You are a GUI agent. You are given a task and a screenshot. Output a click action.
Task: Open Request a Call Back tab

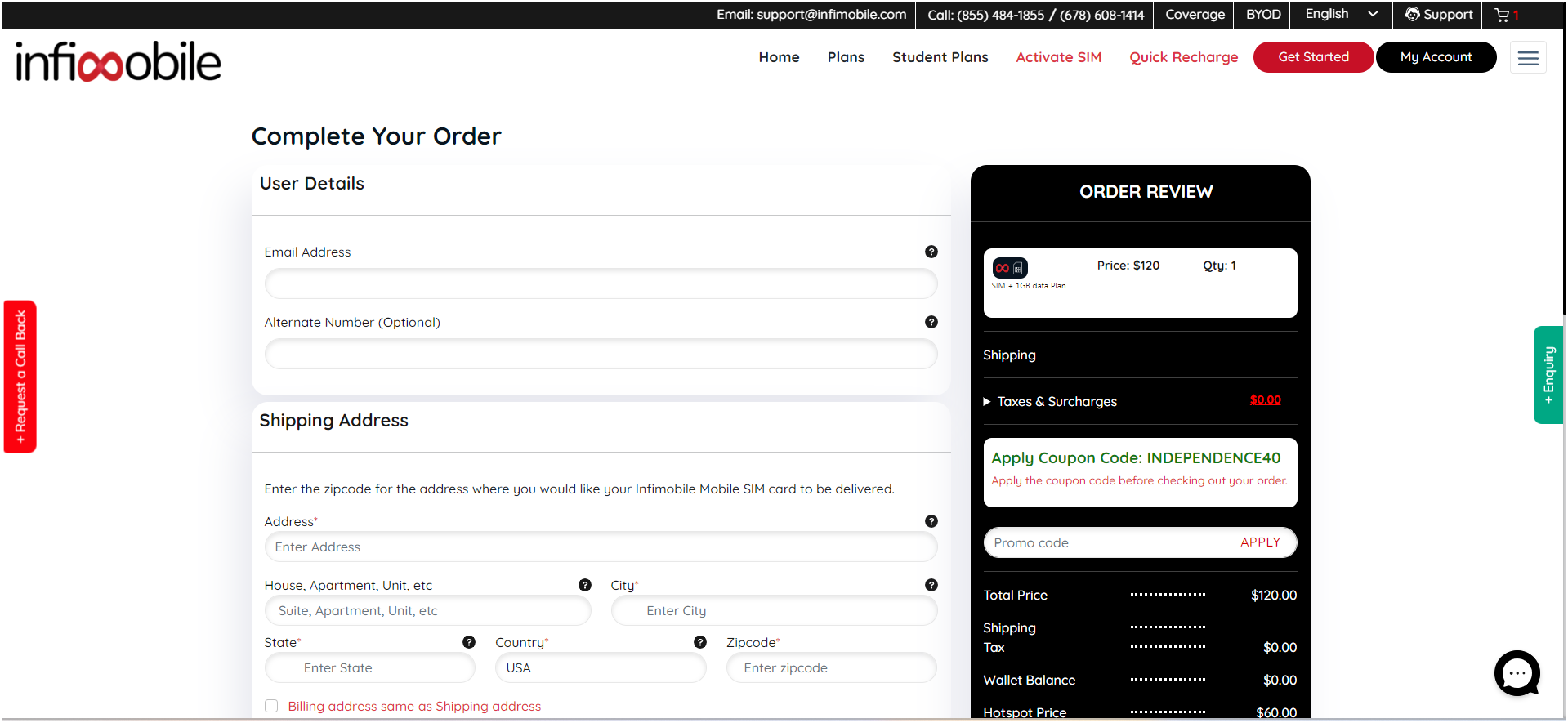point(20,377)
